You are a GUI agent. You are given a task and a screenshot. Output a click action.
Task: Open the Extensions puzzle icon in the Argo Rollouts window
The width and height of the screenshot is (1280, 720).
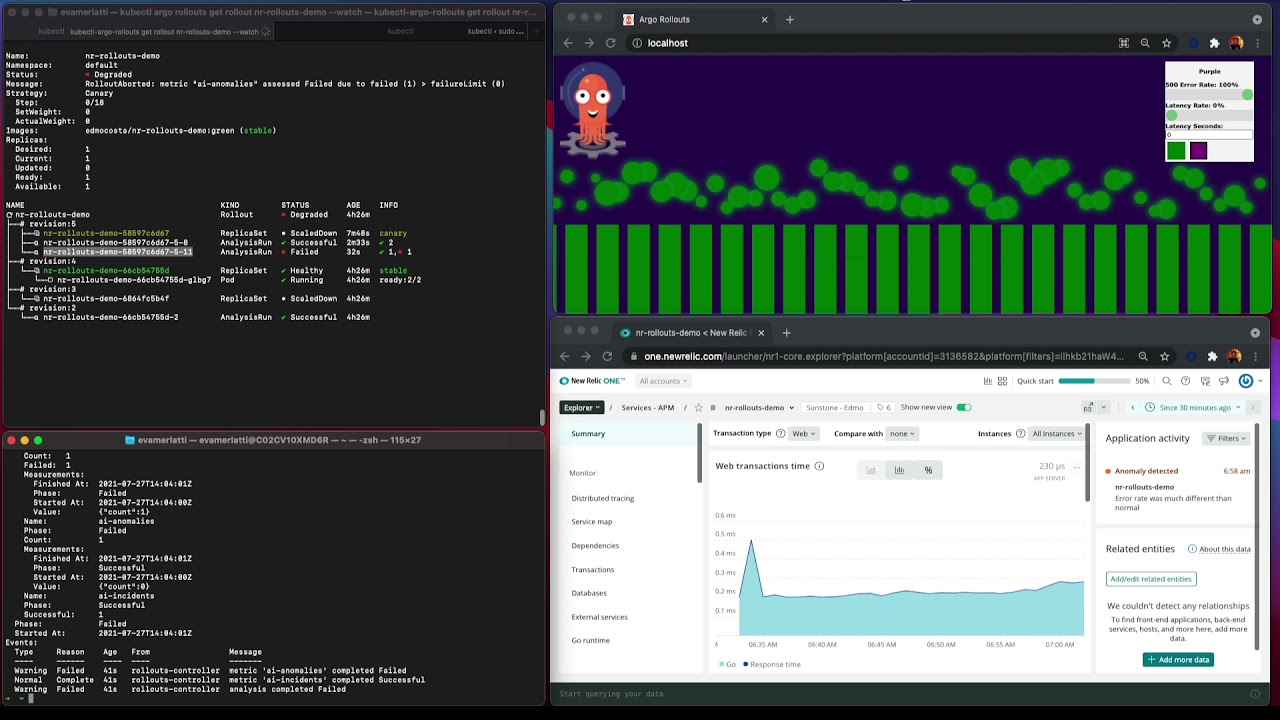(x=1214, y=43)
